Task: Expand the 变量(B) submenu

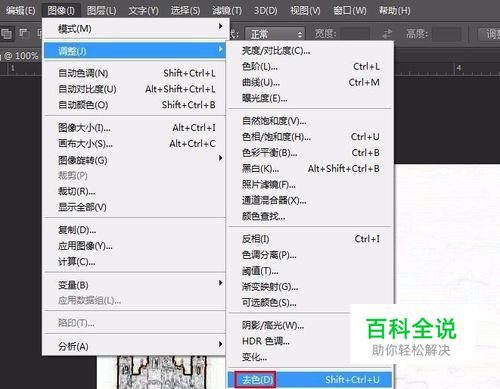Action: (x=134, y=285)
